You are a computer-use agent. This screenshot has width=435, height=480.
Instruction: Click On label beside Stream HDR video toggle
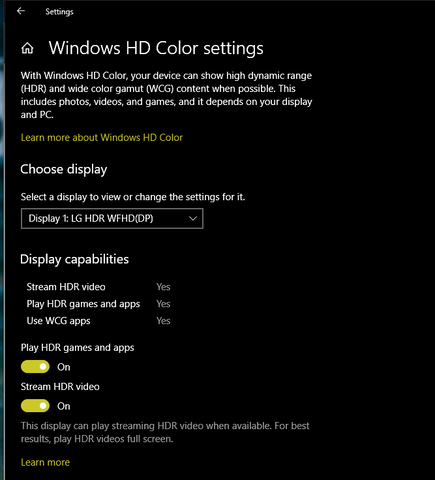[64, 406]
